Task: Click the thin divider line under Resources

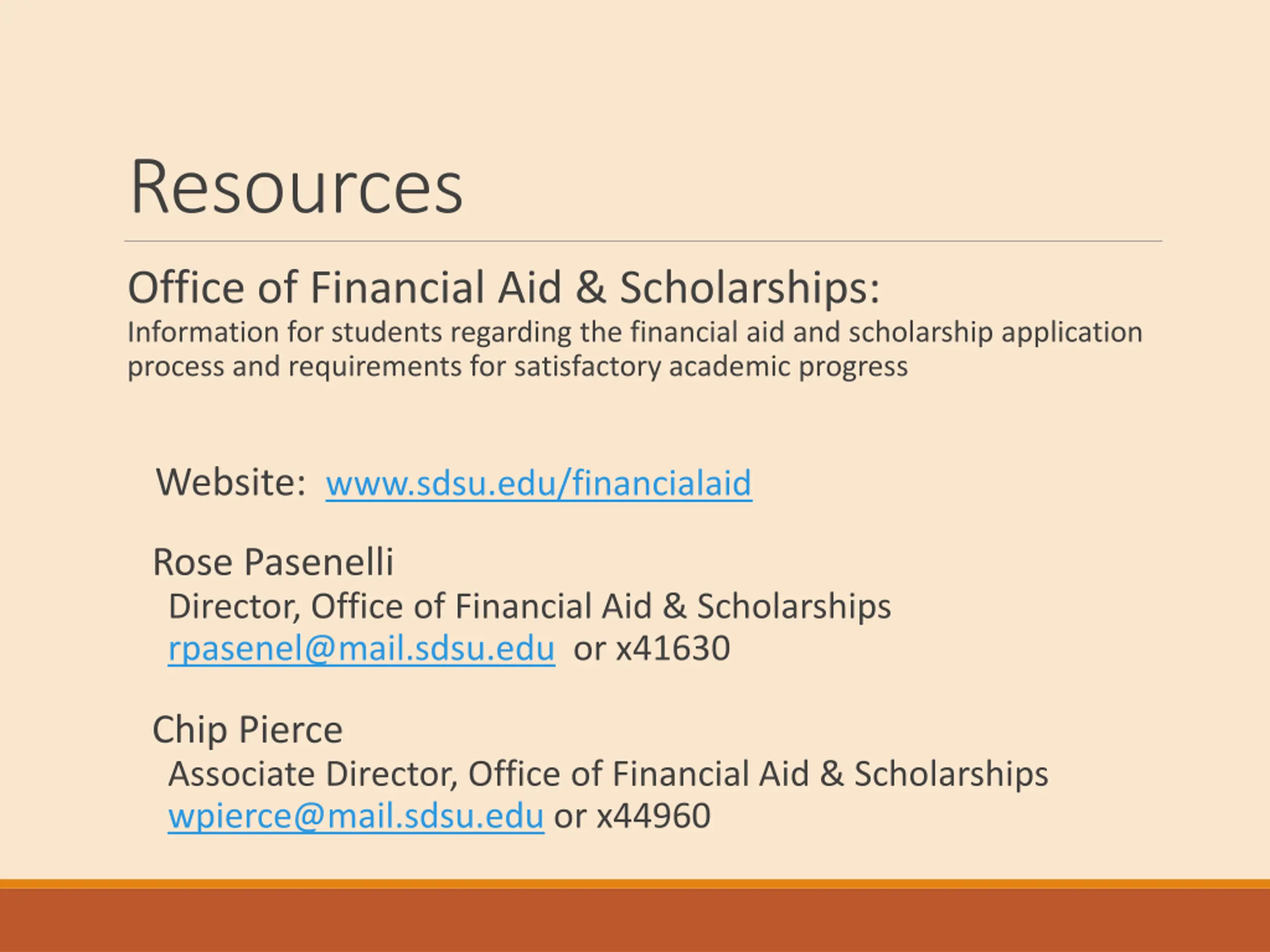Action: click(x=643, y=241)
